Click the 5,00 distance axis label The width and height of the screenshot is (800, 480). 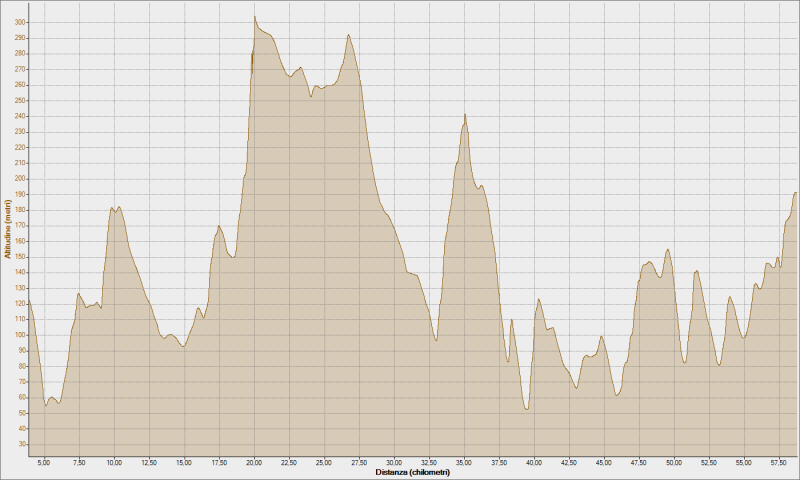44,463
